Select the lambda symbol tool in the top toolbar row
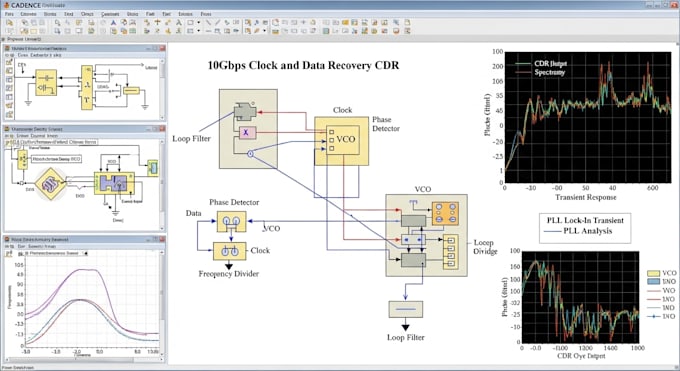The height and width of the screenshot is (371, 680). click(178, 23)
